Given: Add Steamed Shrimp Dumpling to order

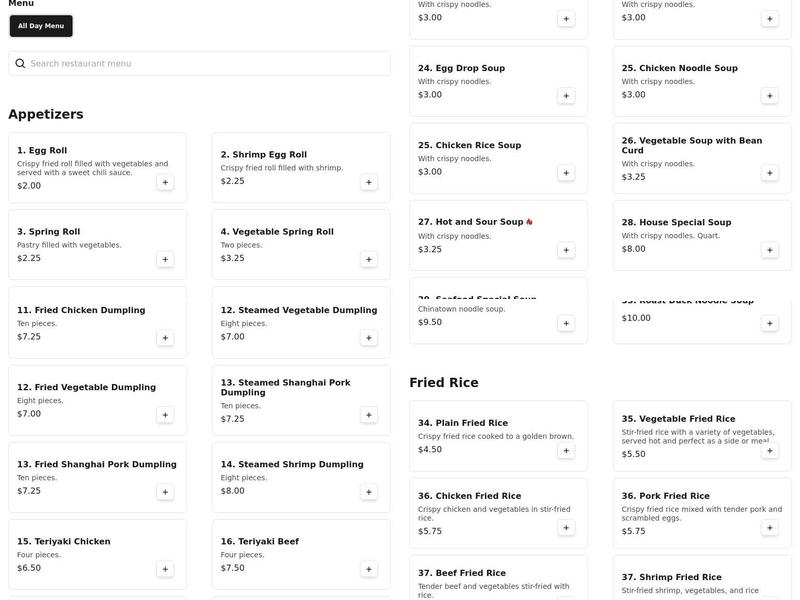Looking at the screenshot, I should [x=368, y=492].
